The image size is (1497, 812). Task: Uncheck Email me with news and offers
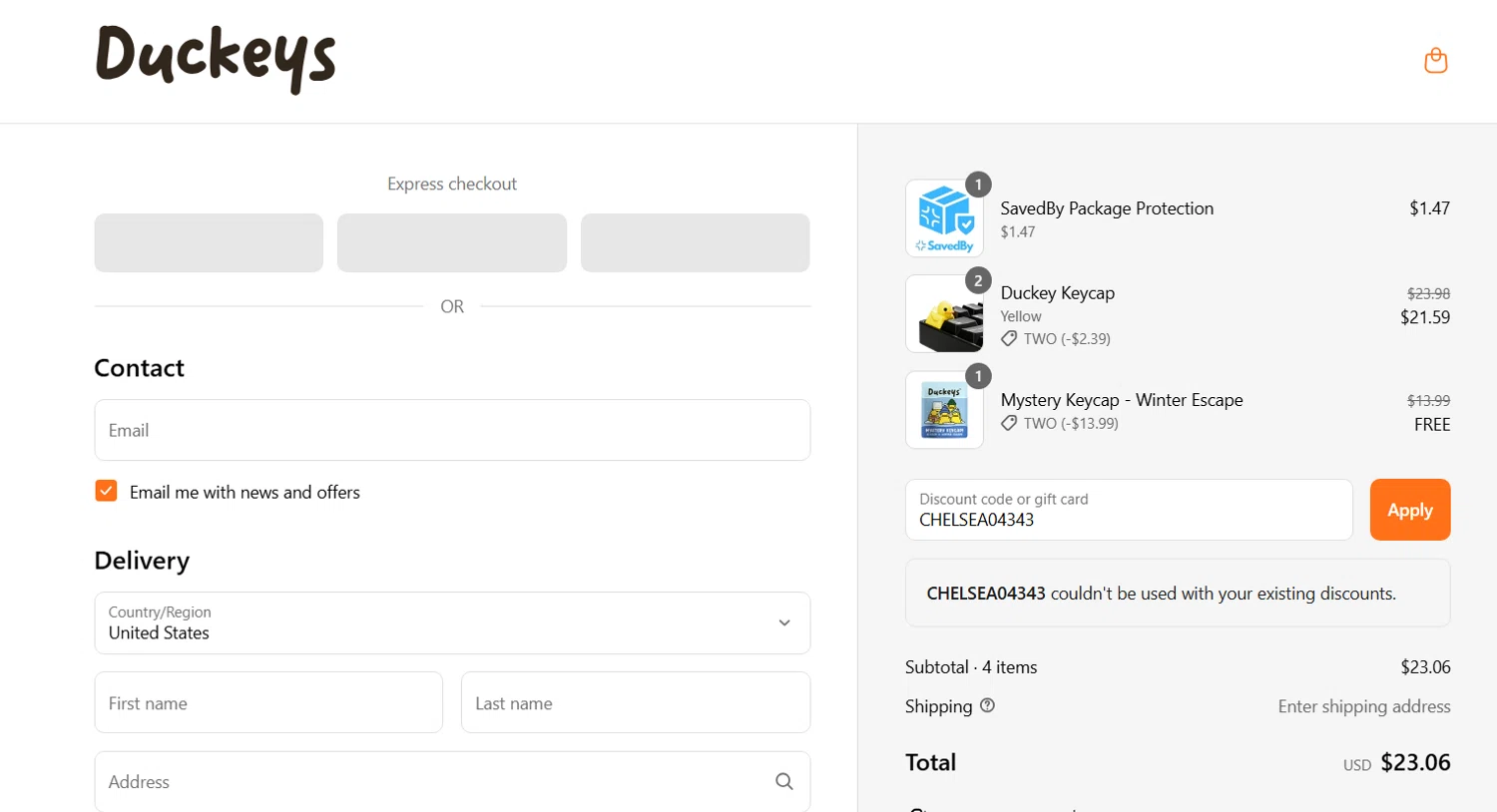106,491
